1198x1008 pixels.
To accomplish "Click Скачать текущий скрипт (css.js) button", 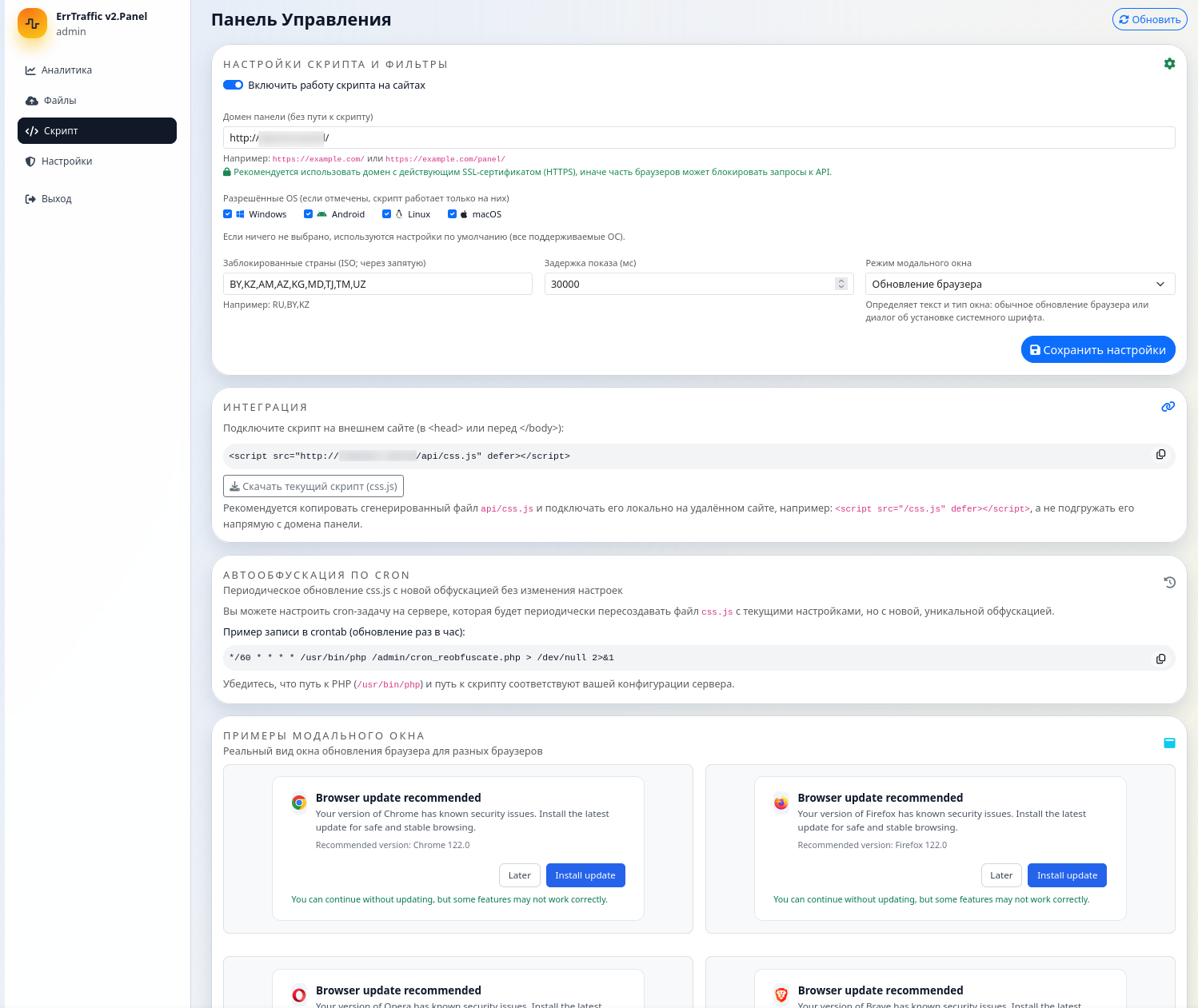I will click(313, 486).
